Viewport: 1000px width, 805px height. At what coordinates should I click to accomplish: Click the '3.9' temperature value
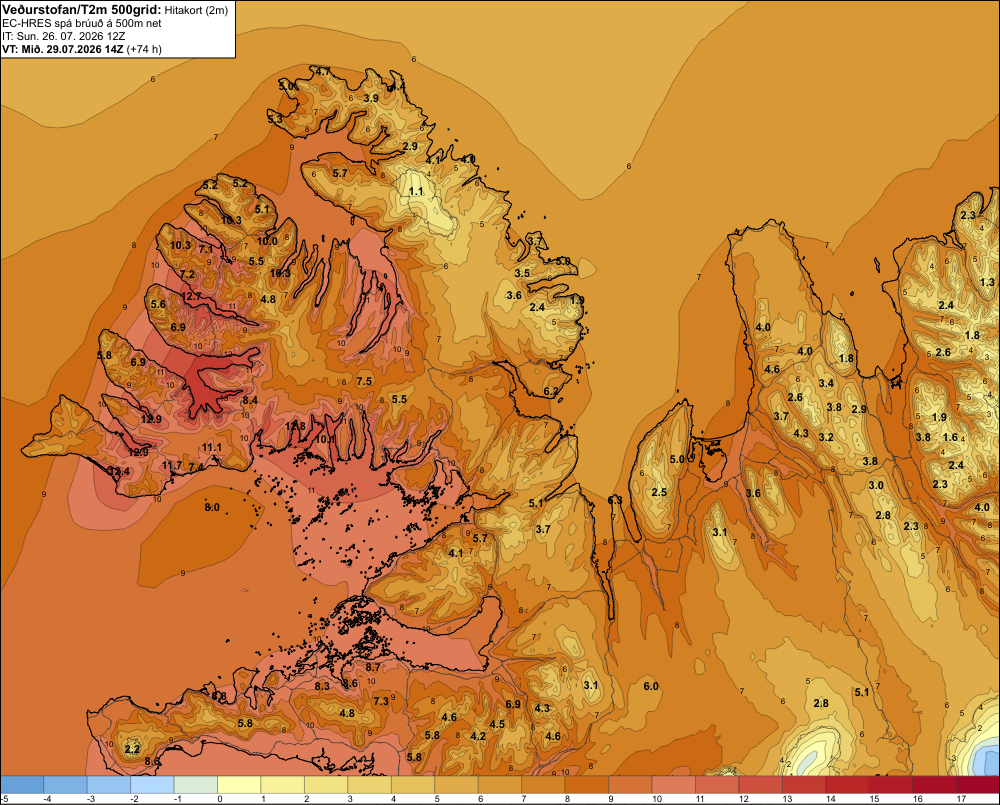(x=371, y=98)
